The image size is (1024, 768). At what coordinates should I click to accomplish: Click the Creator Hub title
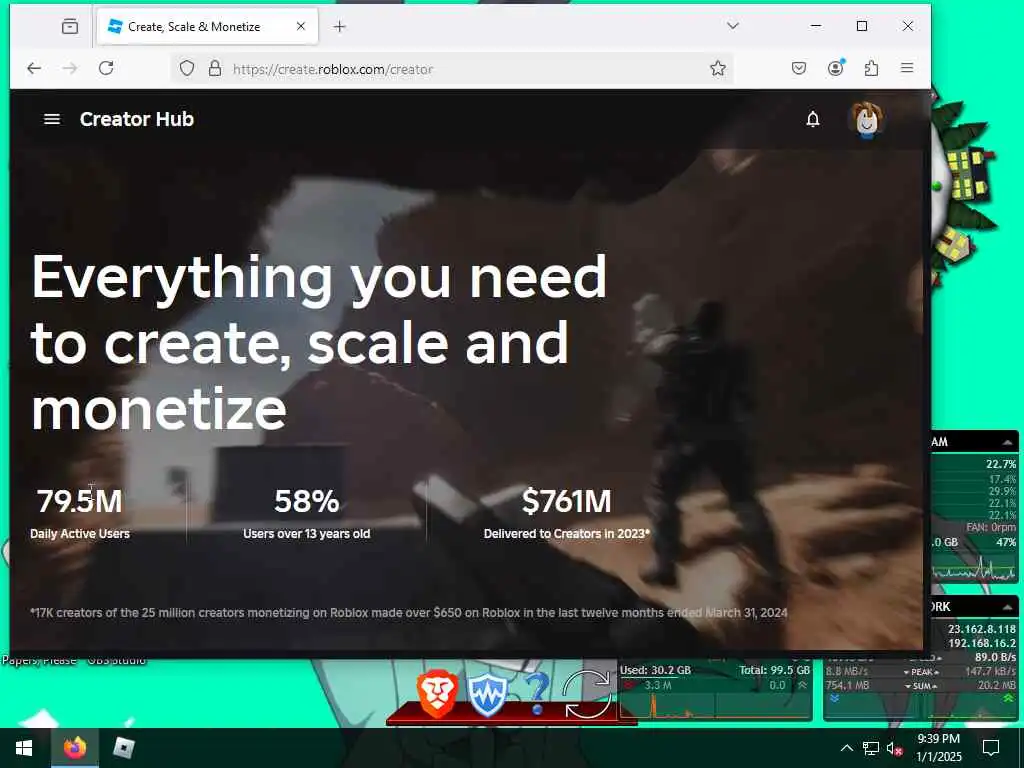click(136, 119)
